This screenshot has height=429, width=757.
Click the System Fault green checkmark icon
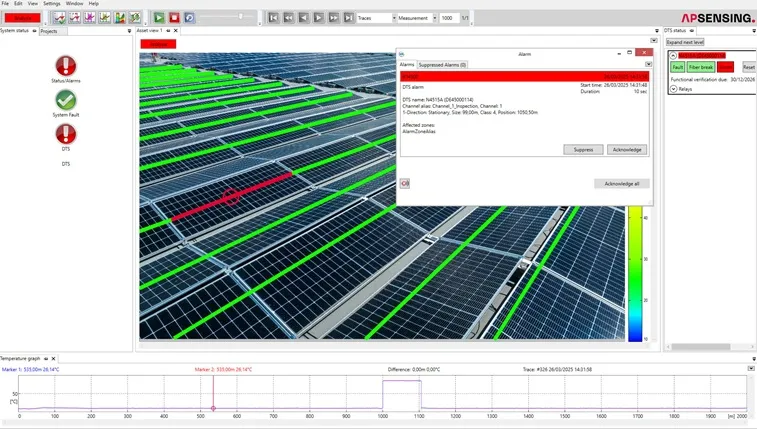pos(66,100)
